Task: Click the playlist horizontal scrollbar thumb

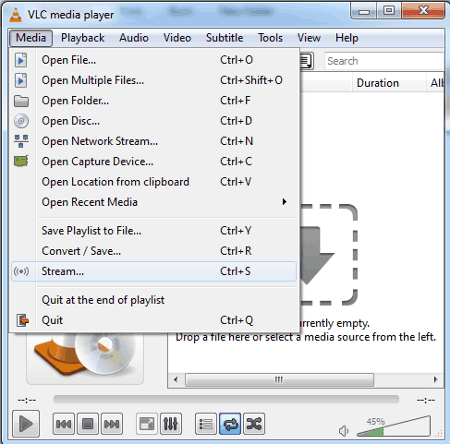Action: coord(279,380)
